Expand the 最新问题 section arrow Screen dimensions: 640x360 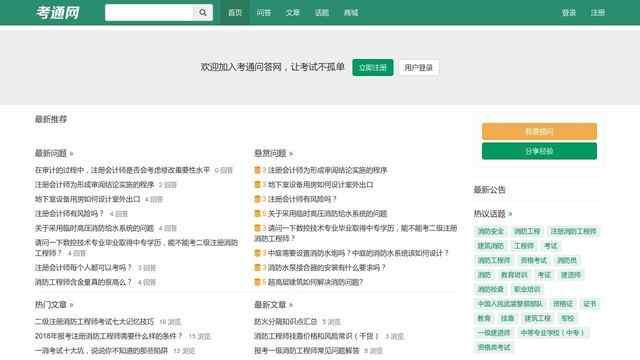[71, 154]
